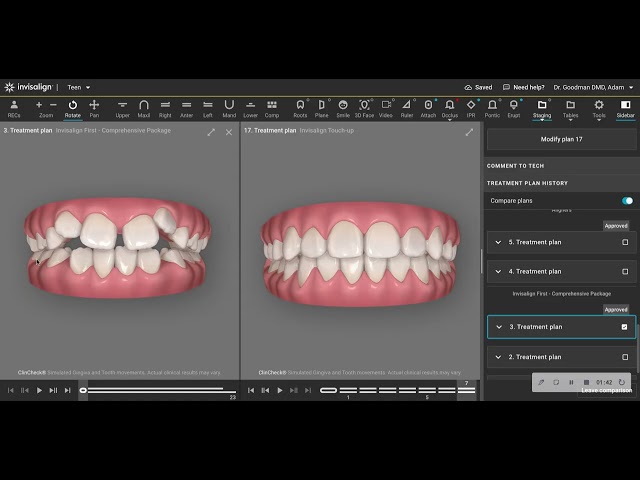The height and width of the screenshot is (480, 640).
Task: Check the 2. Treatment plan checkbox
Action: (x=625, y=357)
